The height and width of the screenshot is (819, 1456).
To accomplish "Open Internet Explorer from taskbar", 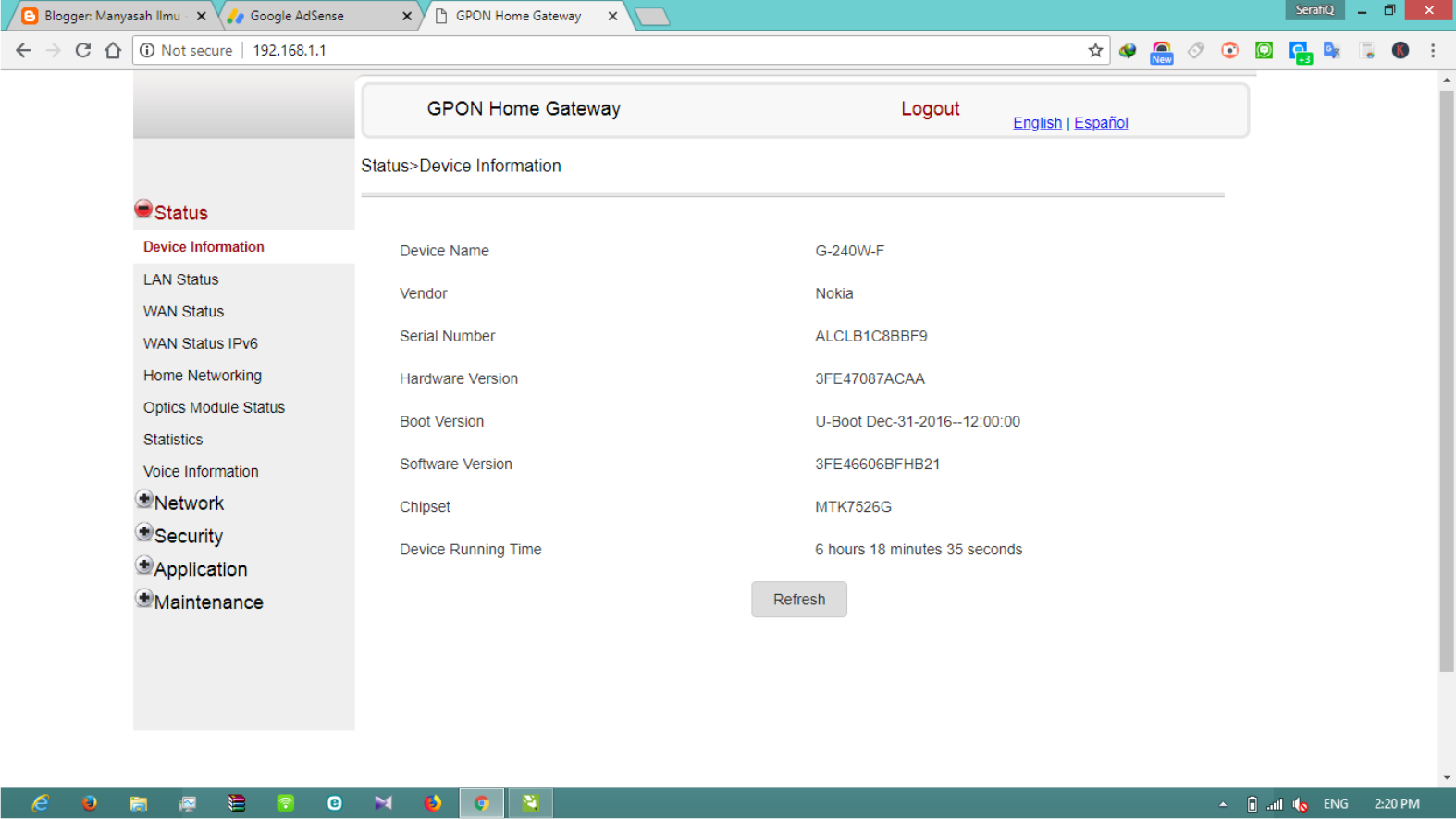I will (40, 803).
